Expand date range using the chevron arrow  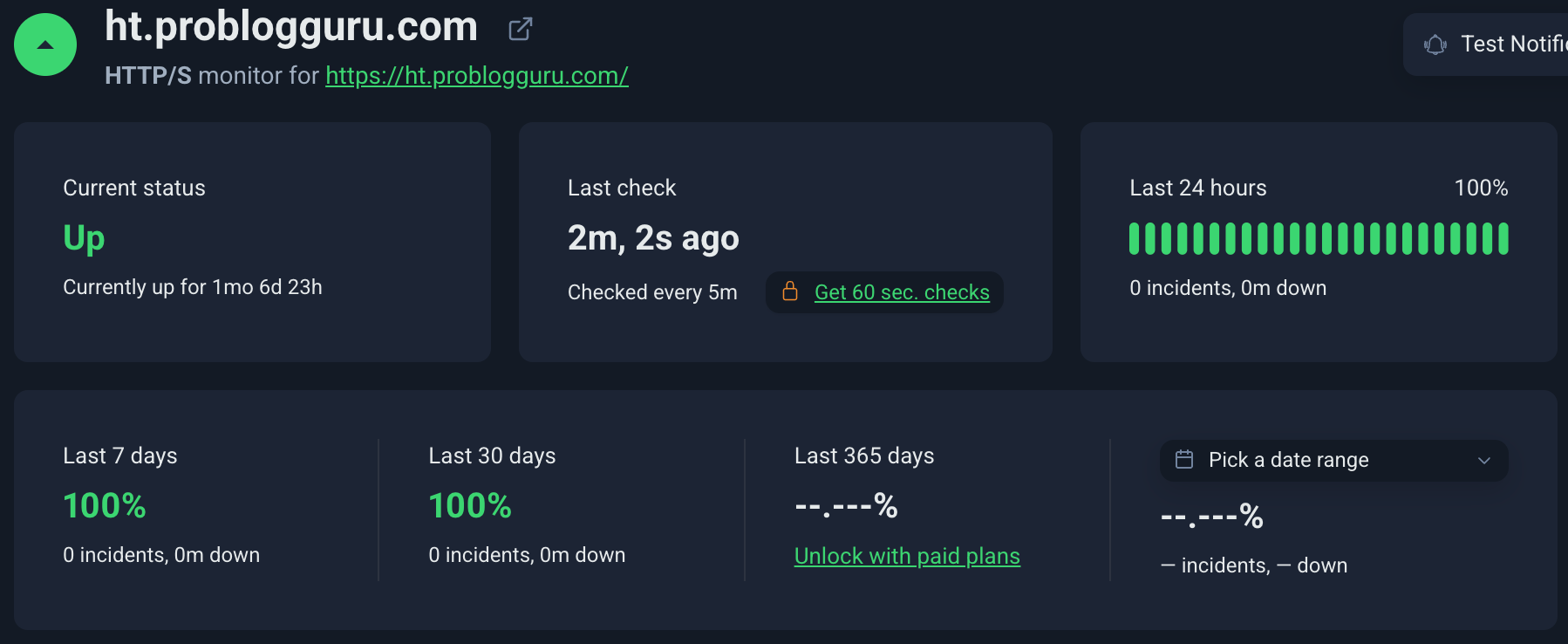click(1483, 461)
